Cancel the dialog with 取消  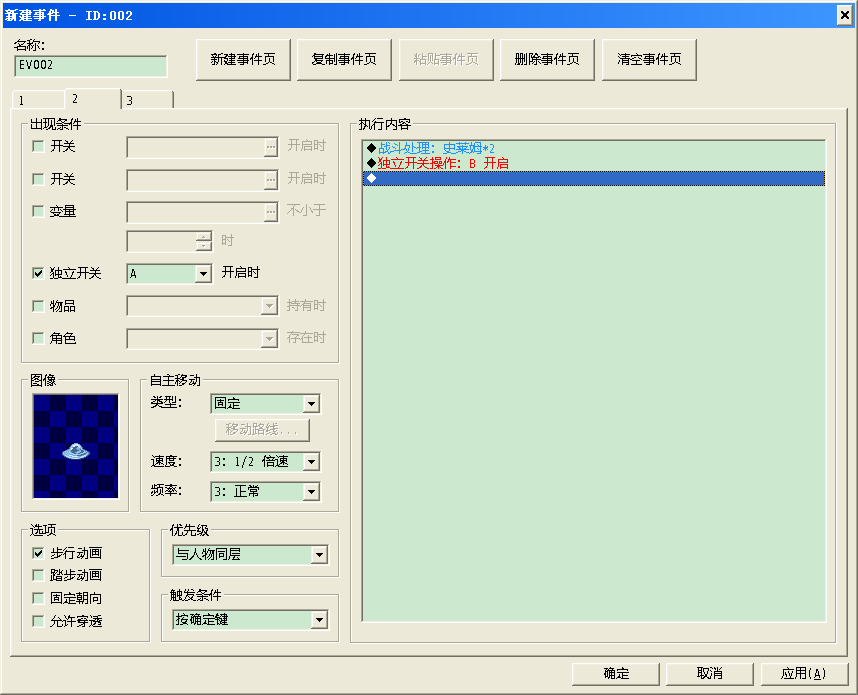click(x=710, y=674)
